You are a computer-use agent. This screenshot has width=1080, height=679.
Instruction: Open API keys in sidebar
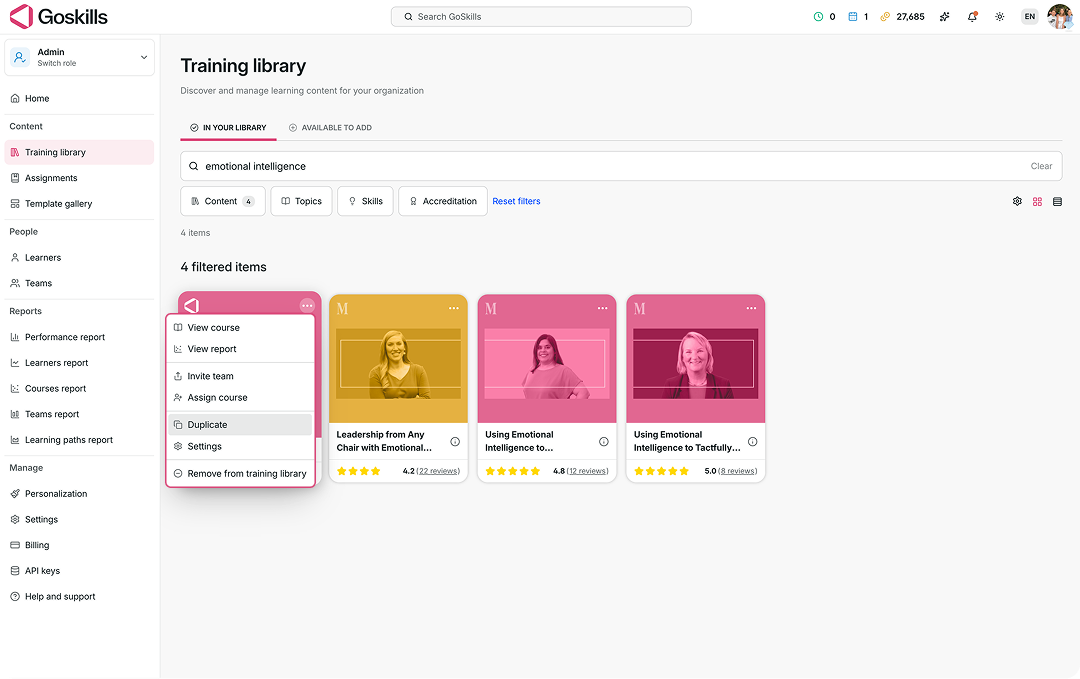[x=79, y=571]
